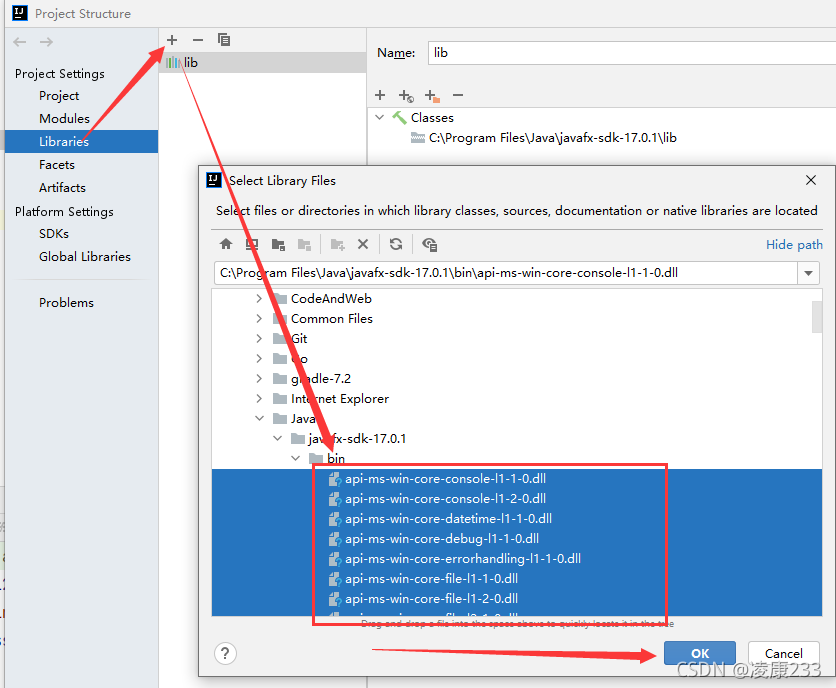Open Artifacts settings page

pyautogui.click(x=62, y=188)
